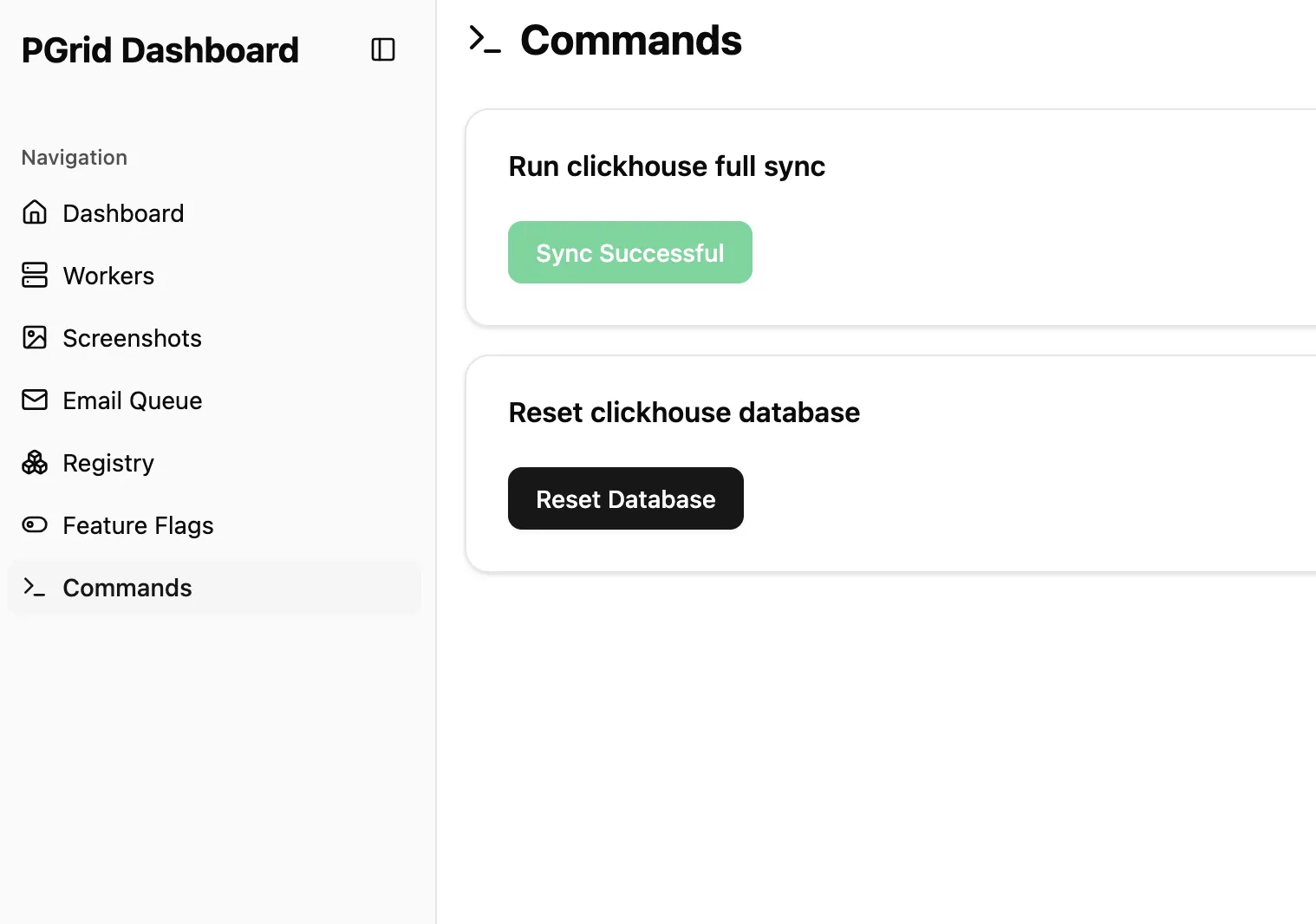Select Commands in the navigation
Screen dimensions: 1316x924
tap(127, 588)
